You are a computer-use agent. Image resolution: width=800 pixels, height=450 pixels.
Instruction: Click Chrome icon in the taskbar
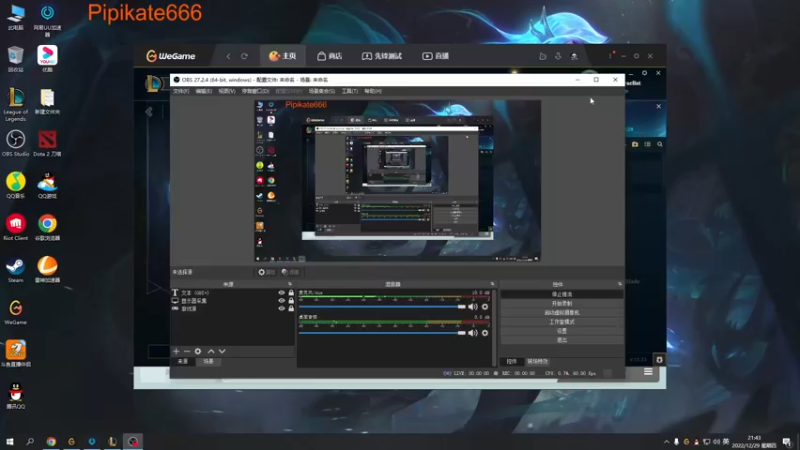tap(51, 441)
